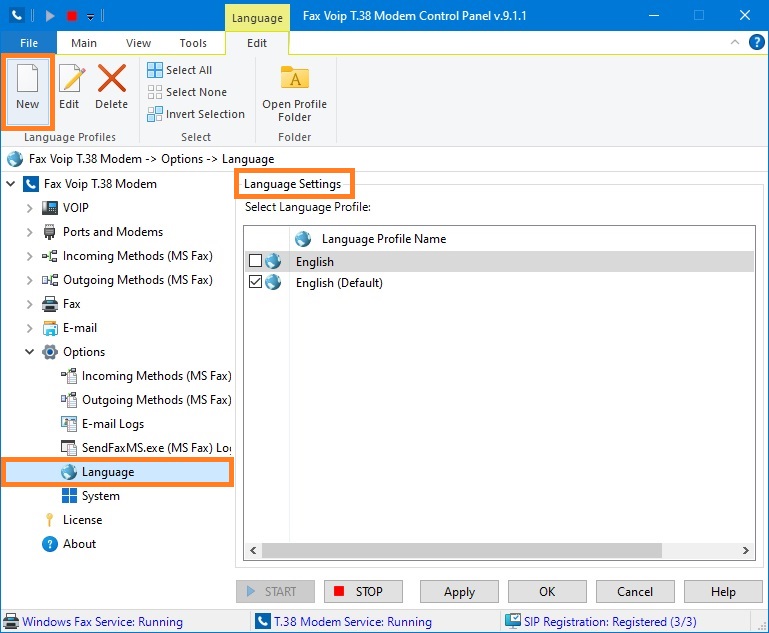The height and width of the screenshot is (633, 769).
Task: Click the horizontal scrollbar thumb
Action: (x=461, y=551)
